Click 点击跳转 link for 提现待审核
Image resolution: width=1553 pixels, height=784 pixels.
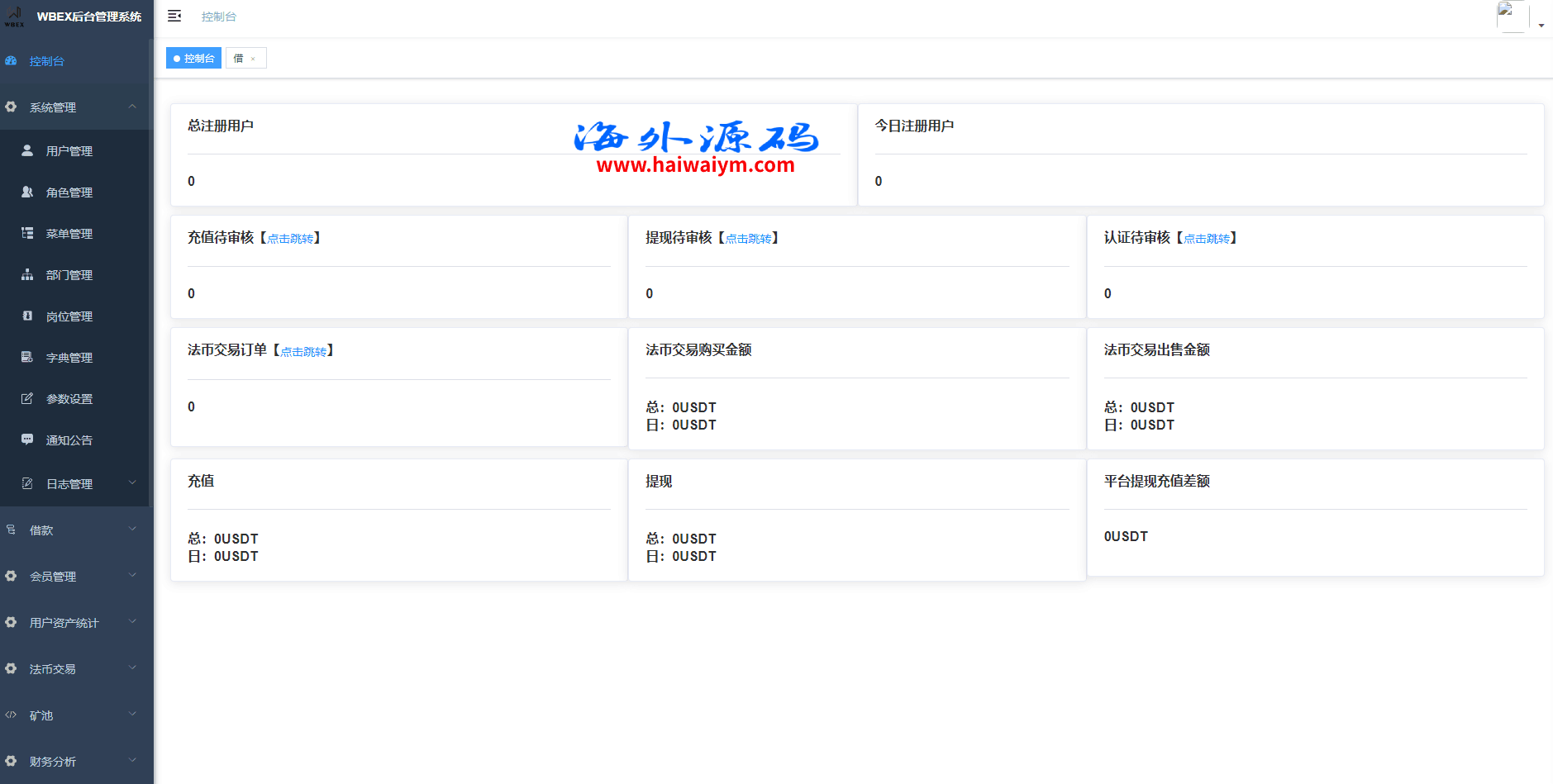(x=748, y=239)
